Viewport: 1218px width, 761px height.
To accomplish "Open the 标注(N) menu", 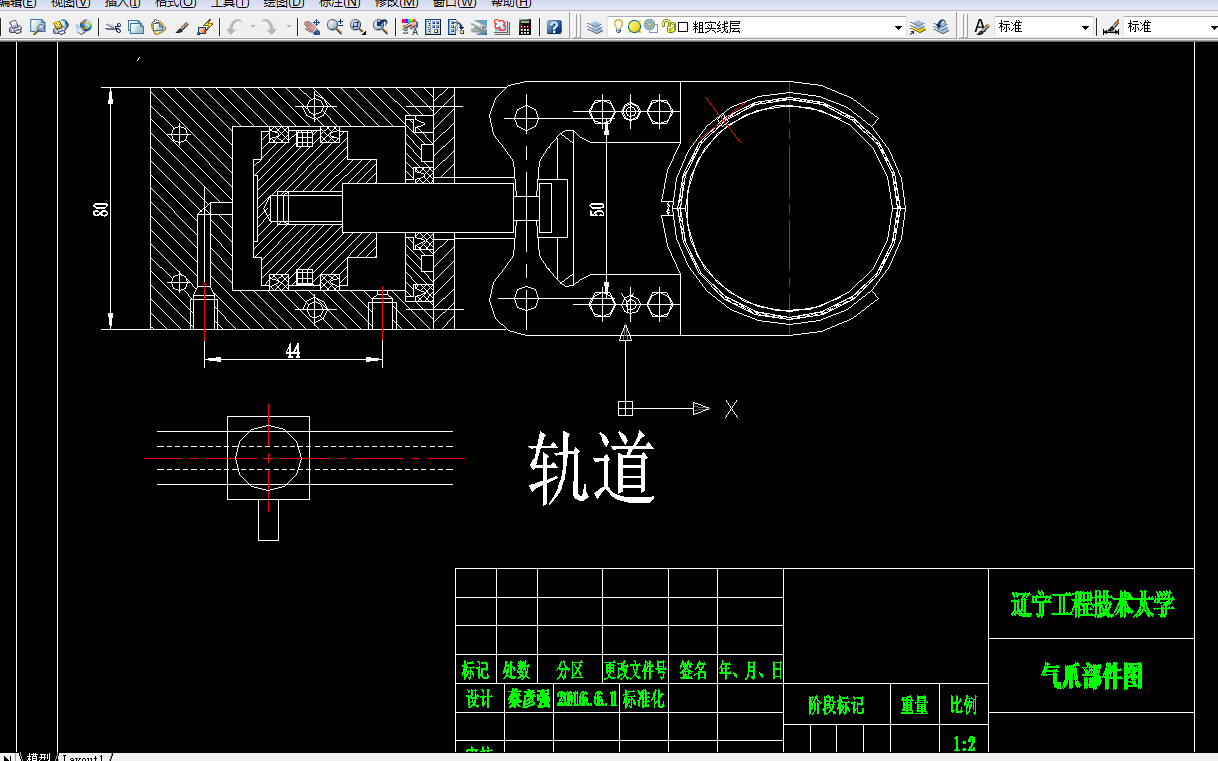I will tap(339, 4).
